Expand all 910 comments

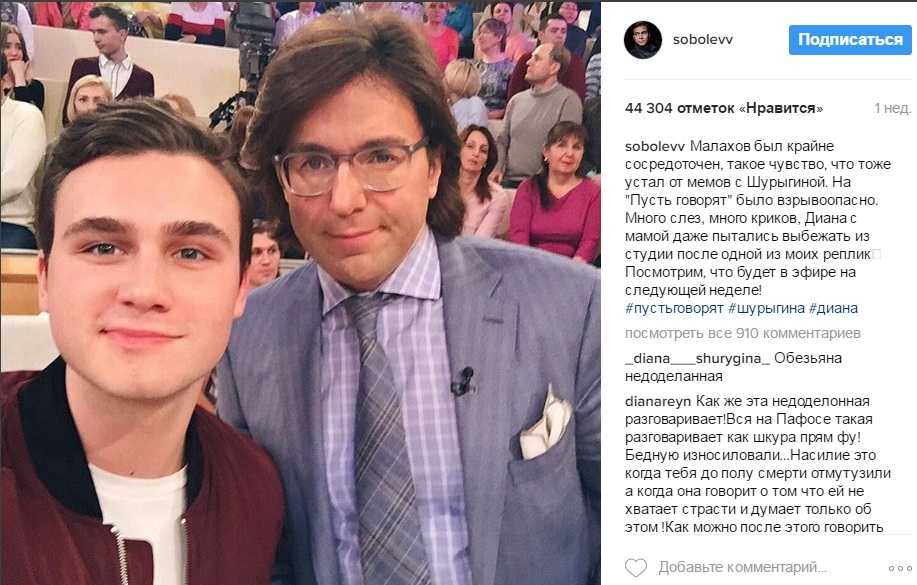[743, 333]
